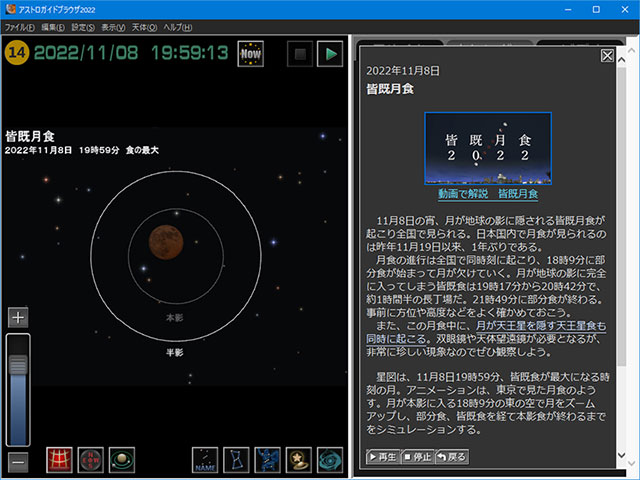Toggle constellation lines icon
Image resolution: width=640 pixels, height=480 pixels.
click(236, 459)
